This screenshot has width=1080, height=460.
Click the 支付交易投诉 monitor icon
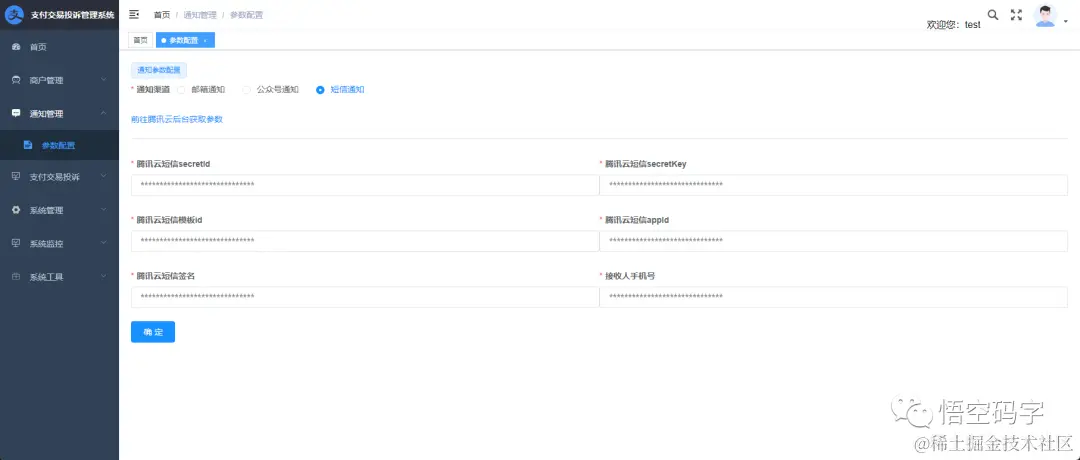point(17,177)
